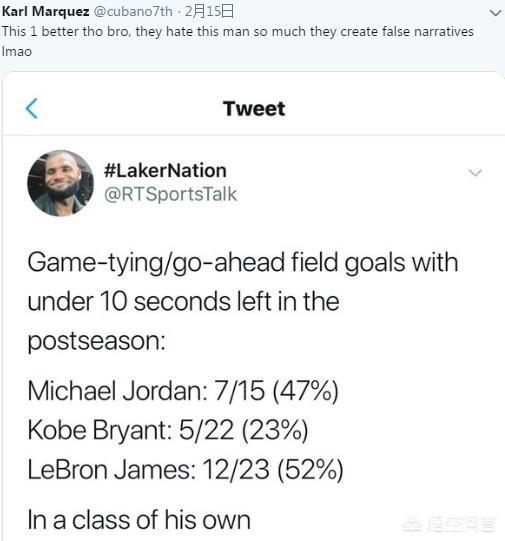Click the word "postseason:"
This screenshot has width=505, height=541.
pyautogui.click(x=97, y=342)
